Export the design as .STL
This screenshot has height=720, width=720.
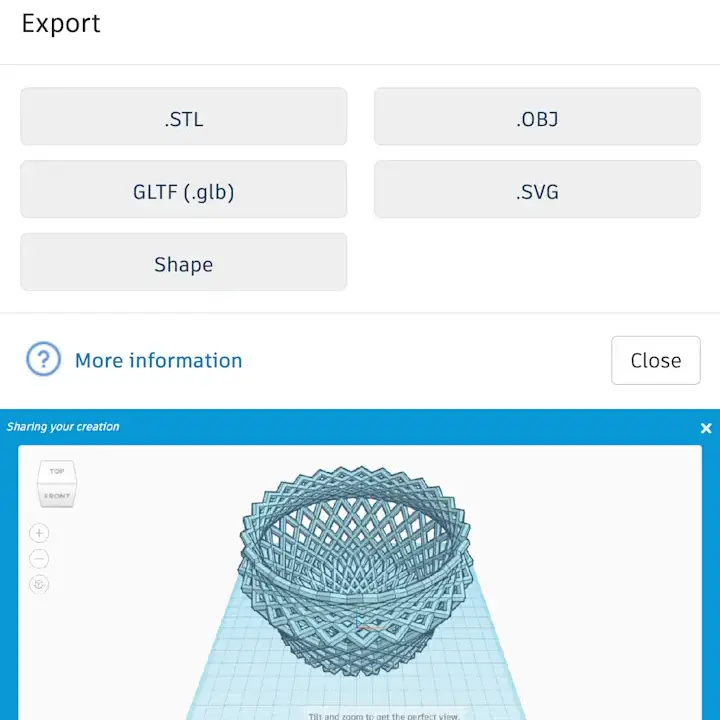[183, 117]
